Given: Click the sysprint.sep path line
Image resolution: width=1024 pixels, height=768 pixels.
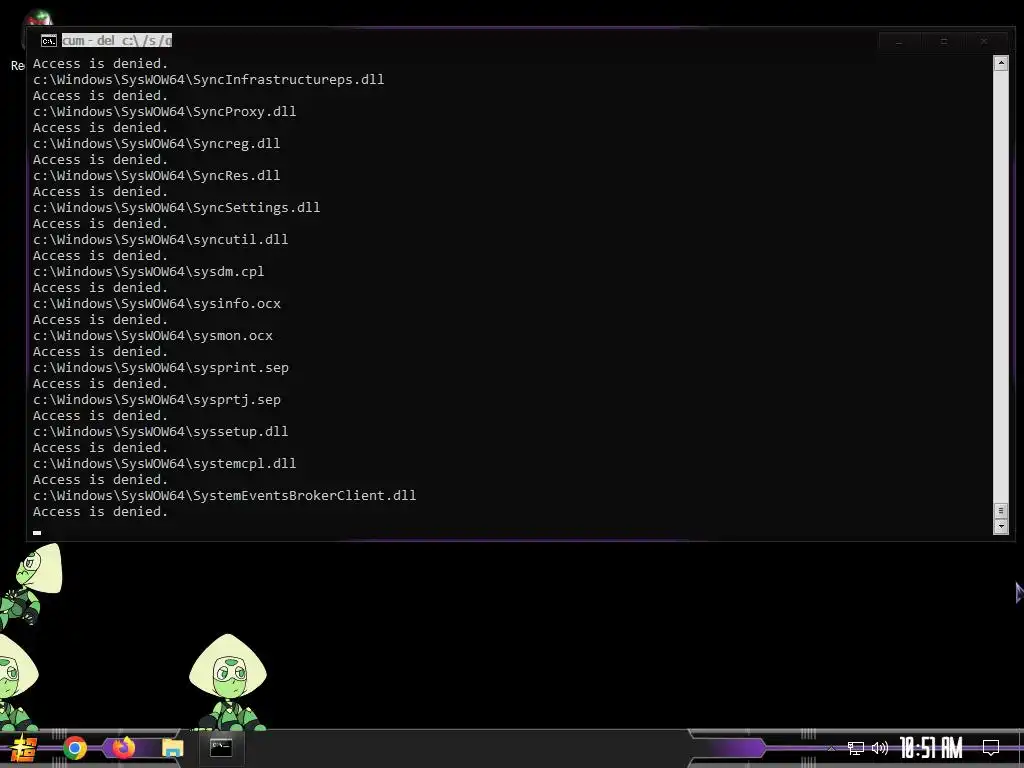Looking at the screenshot, I should coord(161,368).
